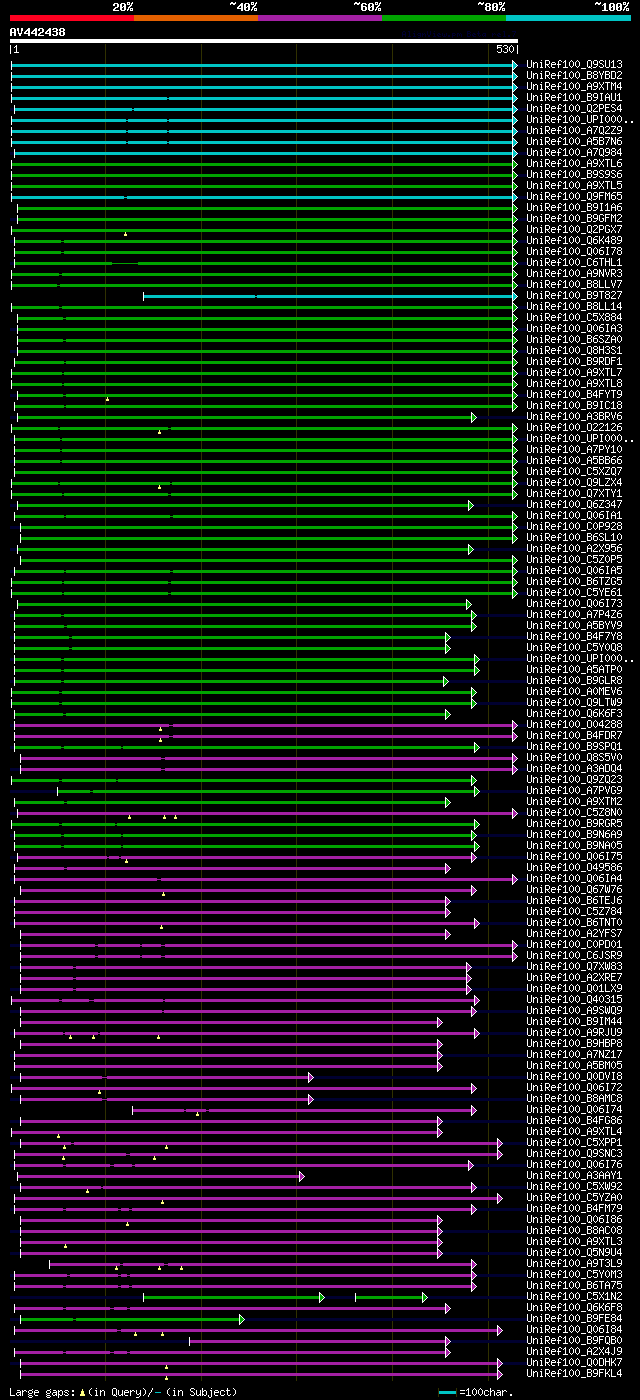Click the =100char. scale legend
This screenshot has height=1400, width=640.
tap(477, 1392)
